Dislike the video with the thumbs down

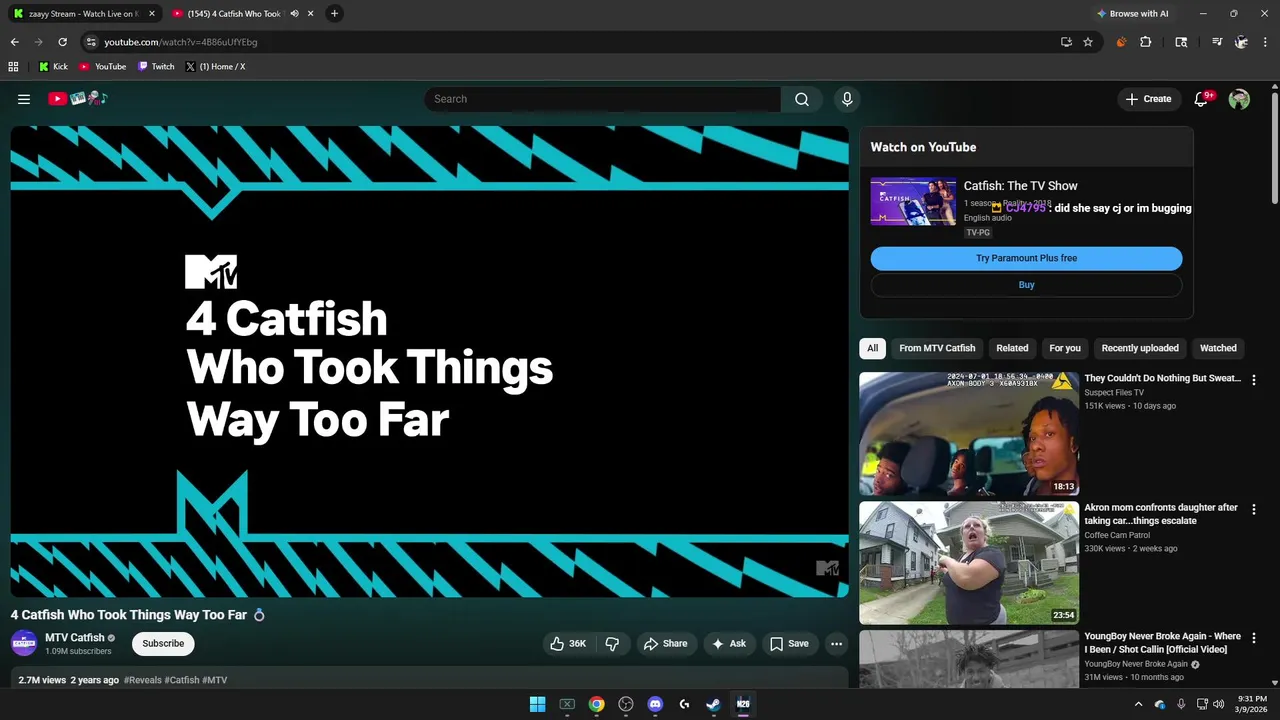pos(612,644)
